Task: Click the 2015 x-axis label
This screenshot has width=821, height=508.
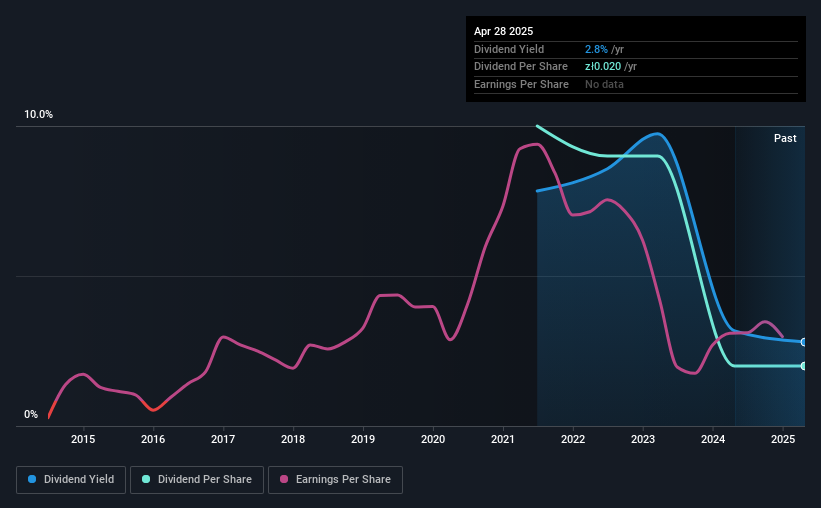Action: click(83, 439)
